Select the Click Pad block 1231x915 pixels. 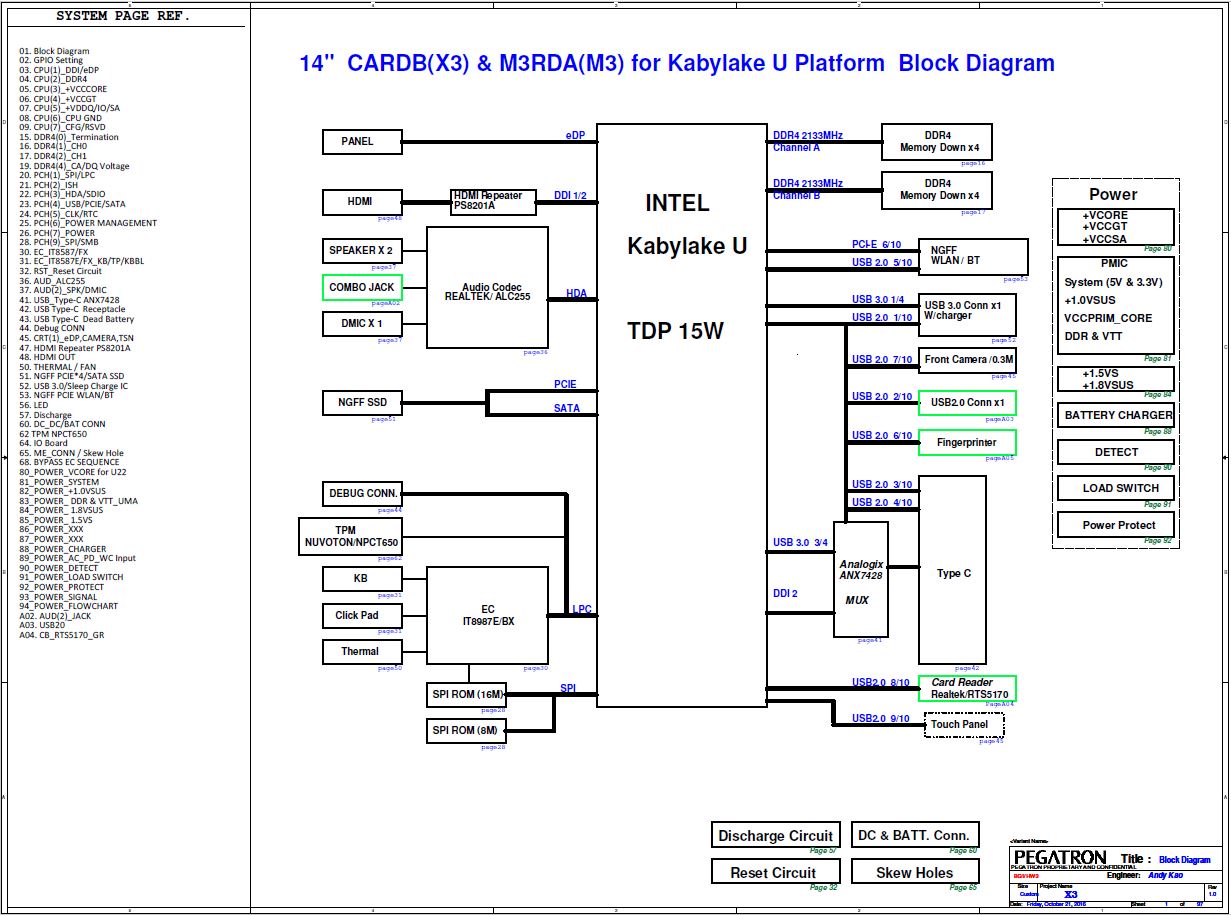(362, 616)
